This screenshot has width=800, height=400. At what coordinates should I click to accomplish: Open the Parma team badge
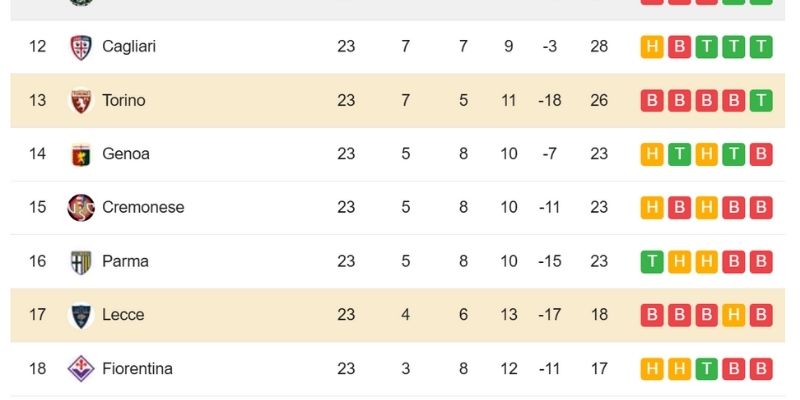pos(80,261)
